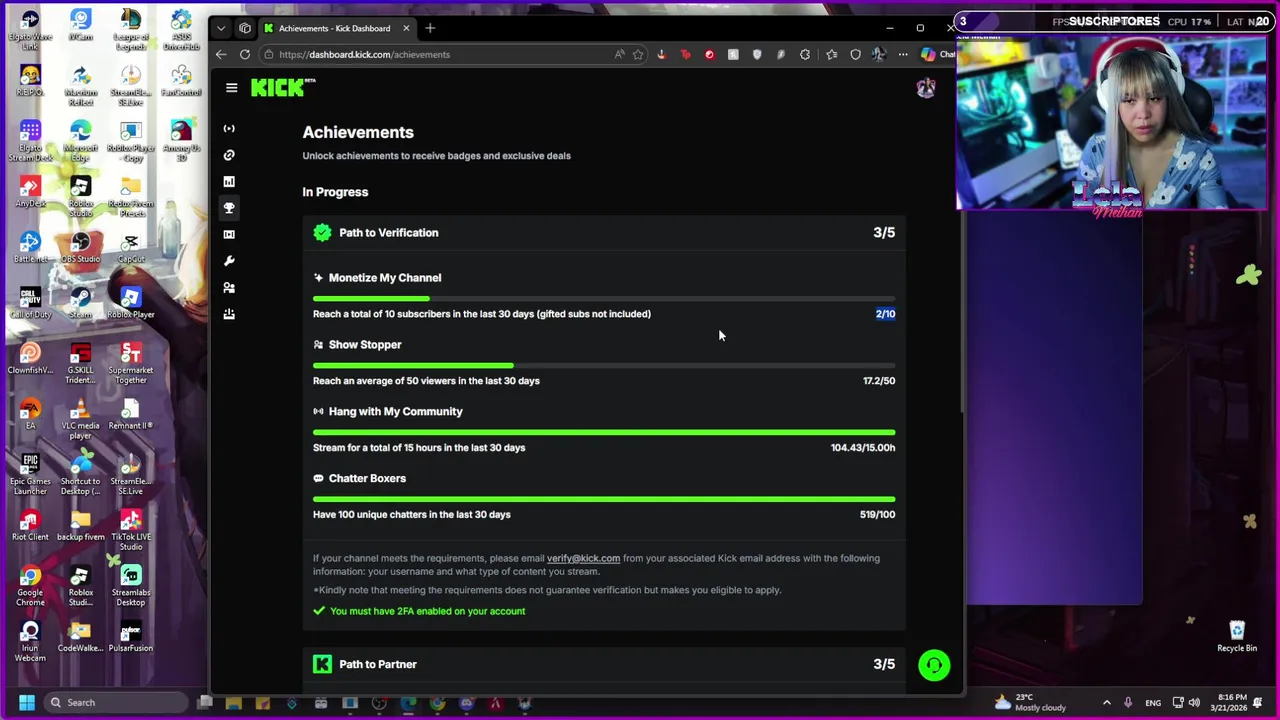1280x720 pixels.
Task: Click the Windows taskbar Search box
Action: (x=118, y=702)
